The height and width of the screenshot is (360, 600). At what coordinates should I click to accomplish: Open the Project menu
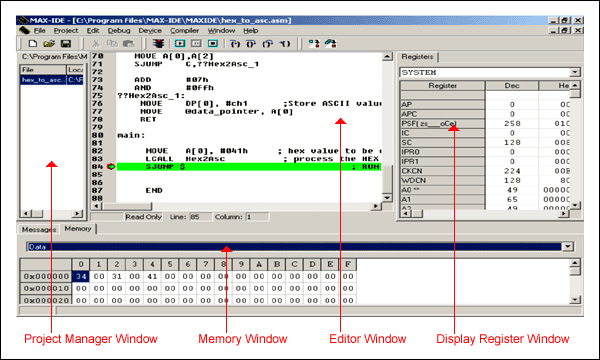click(66, 31)
